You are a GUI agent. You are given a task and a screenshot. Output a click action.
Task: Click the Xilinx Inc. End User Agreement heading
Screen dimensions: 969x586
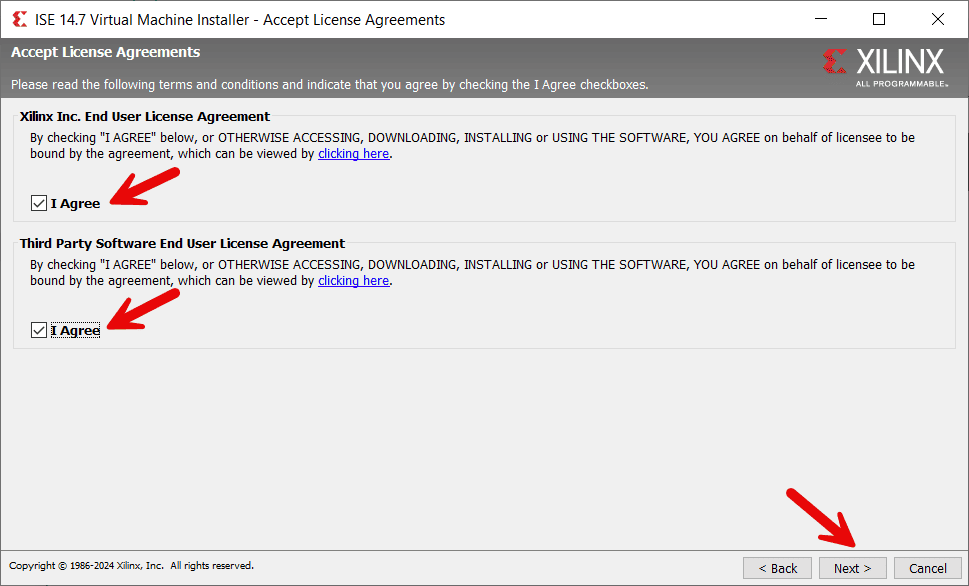click(147, 116)
